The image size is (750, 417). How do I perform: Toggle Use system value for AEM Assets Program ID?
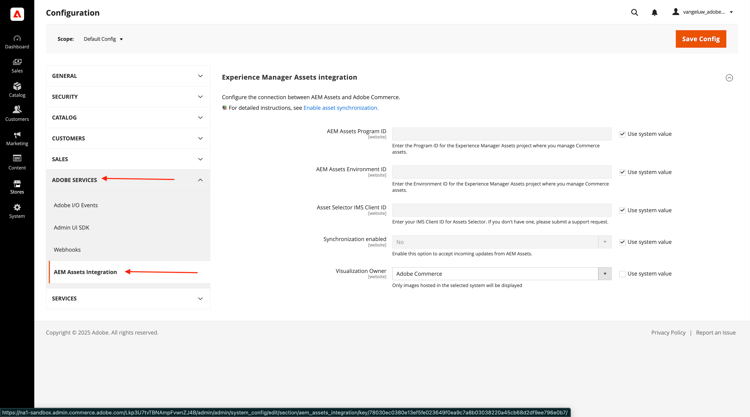[622, 134]
